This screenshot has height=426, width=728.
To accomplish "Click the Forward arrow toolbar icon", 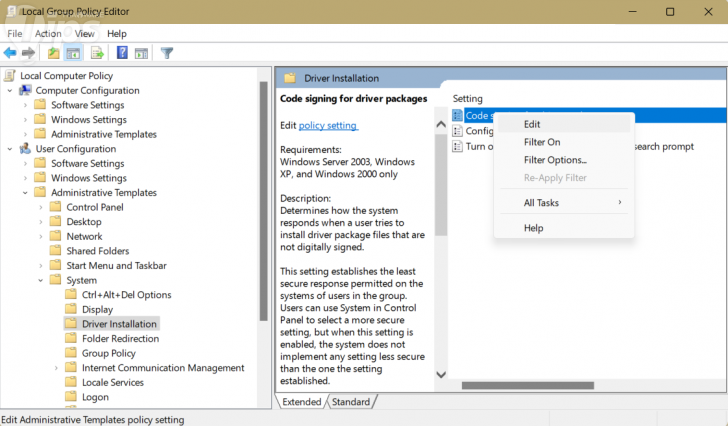I will (28, 53).
